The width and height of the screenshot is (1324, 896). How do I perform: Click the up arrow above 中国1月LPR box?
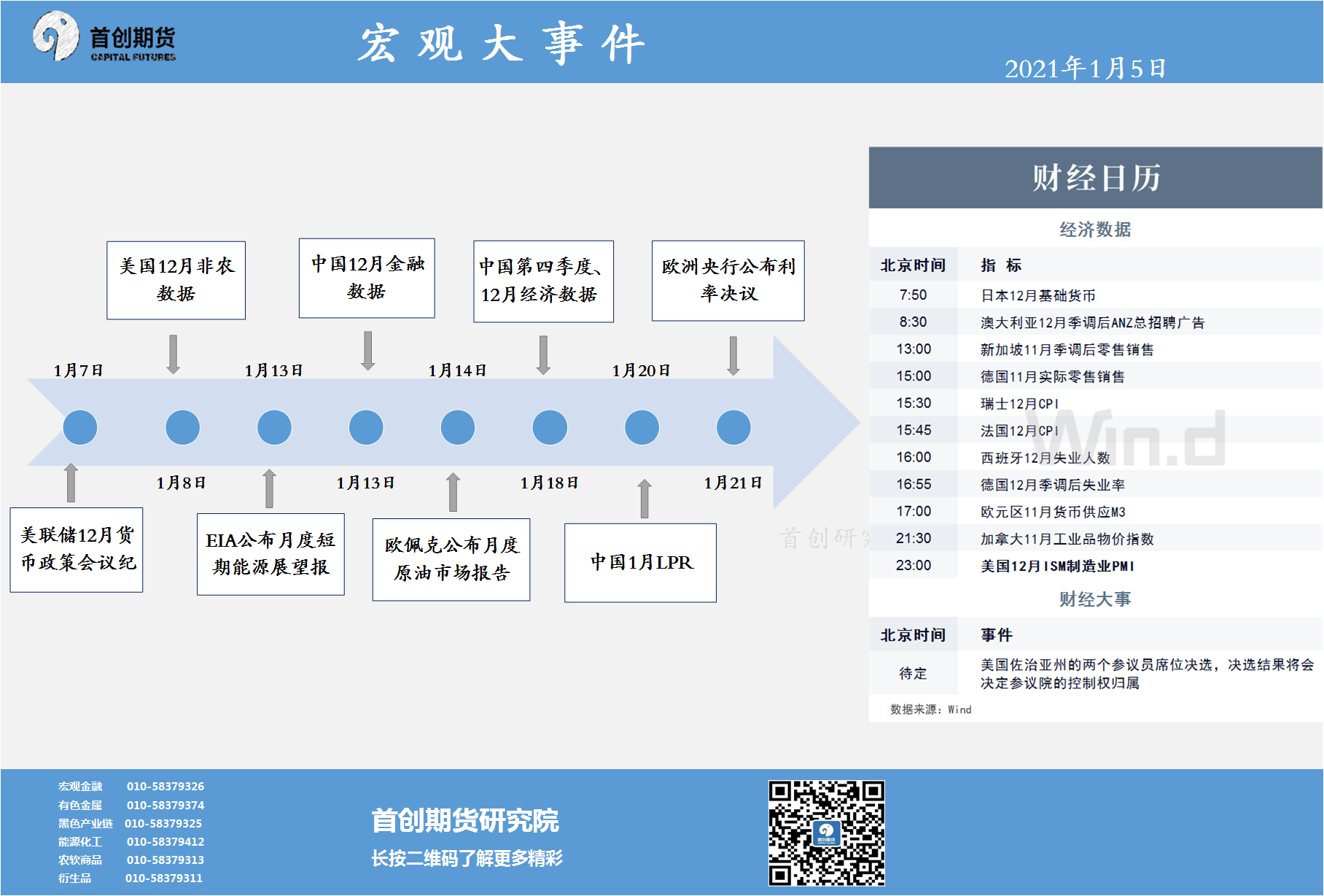coord(644,499)
